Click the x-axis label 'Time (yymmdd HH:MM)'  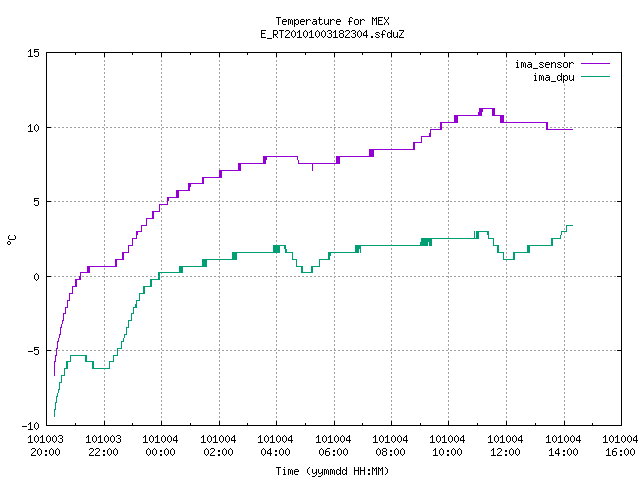[332, 471]
